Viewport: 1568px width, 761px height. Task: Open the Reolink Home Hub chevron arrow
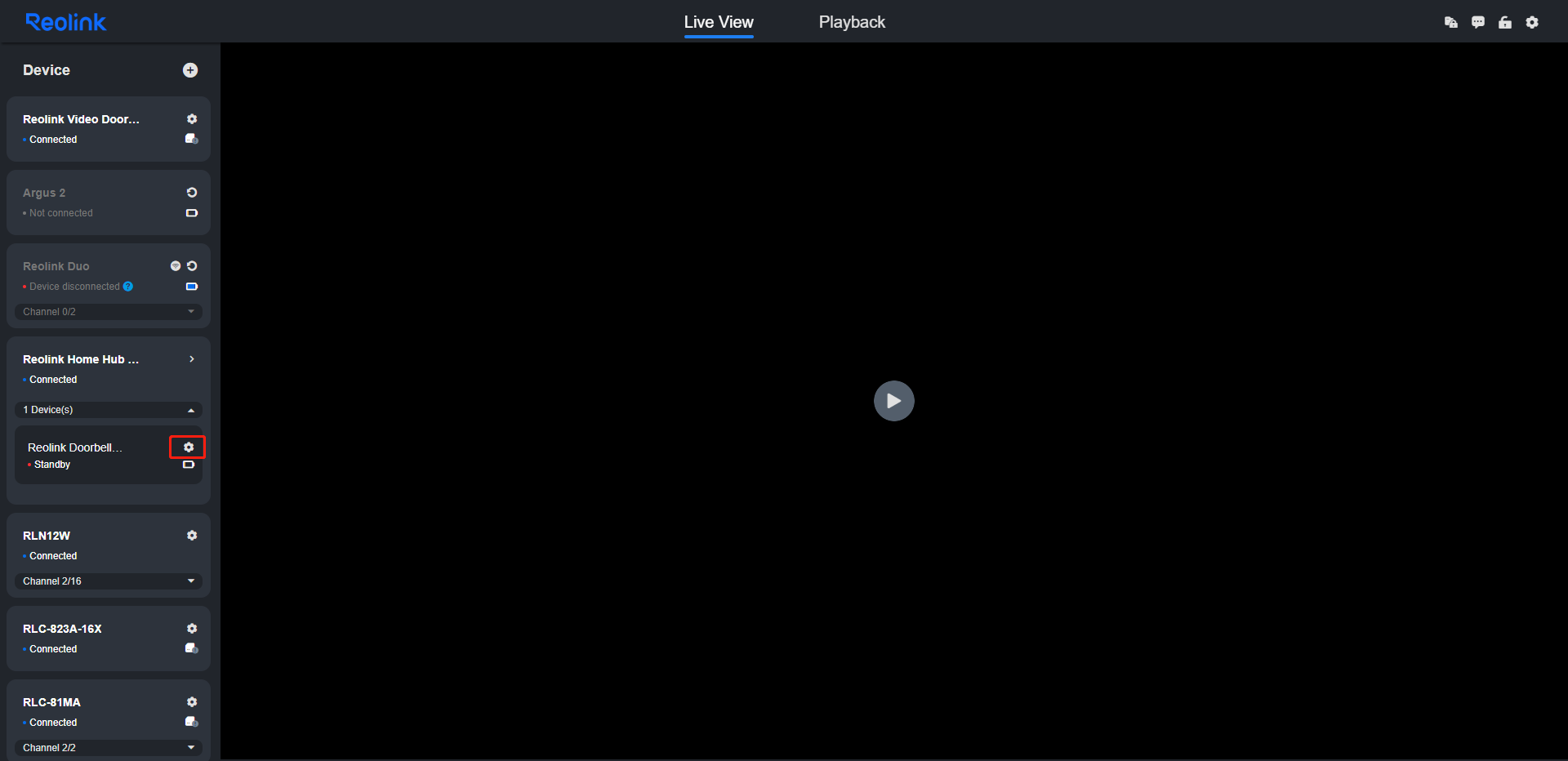pos(192,359)
